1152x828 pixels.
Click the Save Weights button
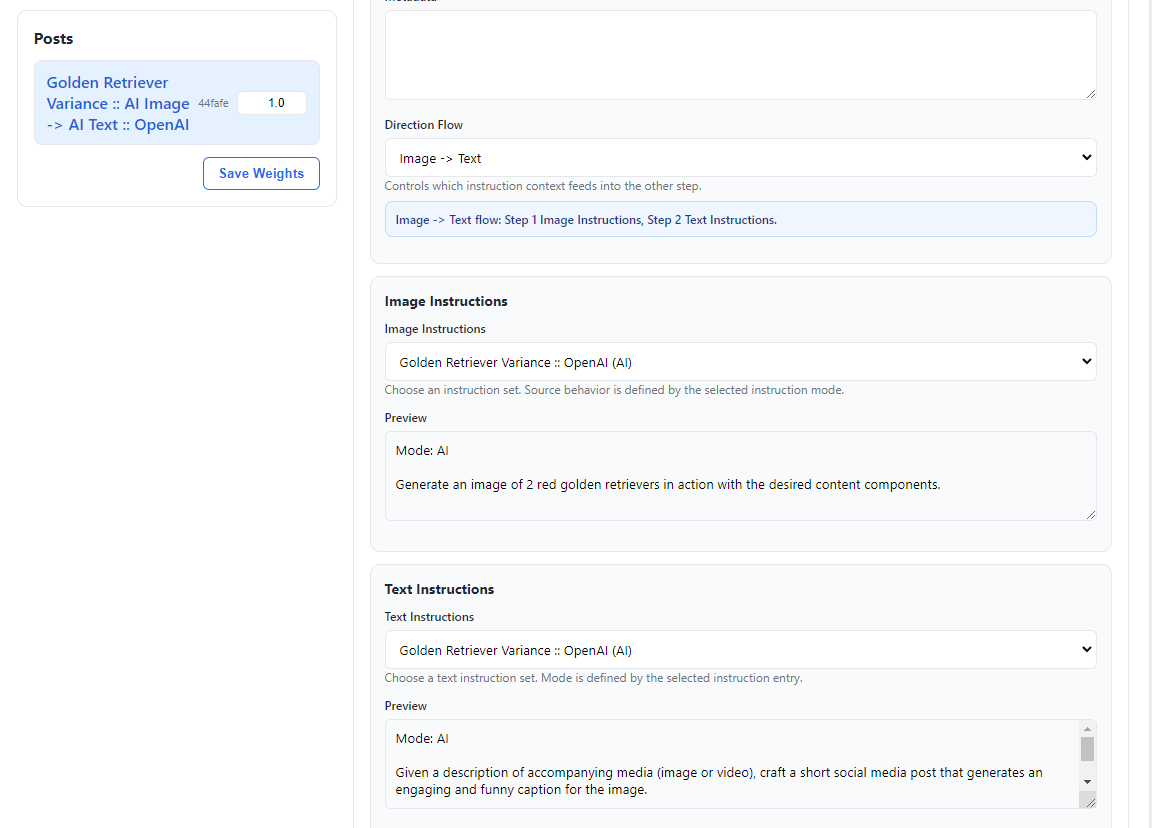coord(261,173)
